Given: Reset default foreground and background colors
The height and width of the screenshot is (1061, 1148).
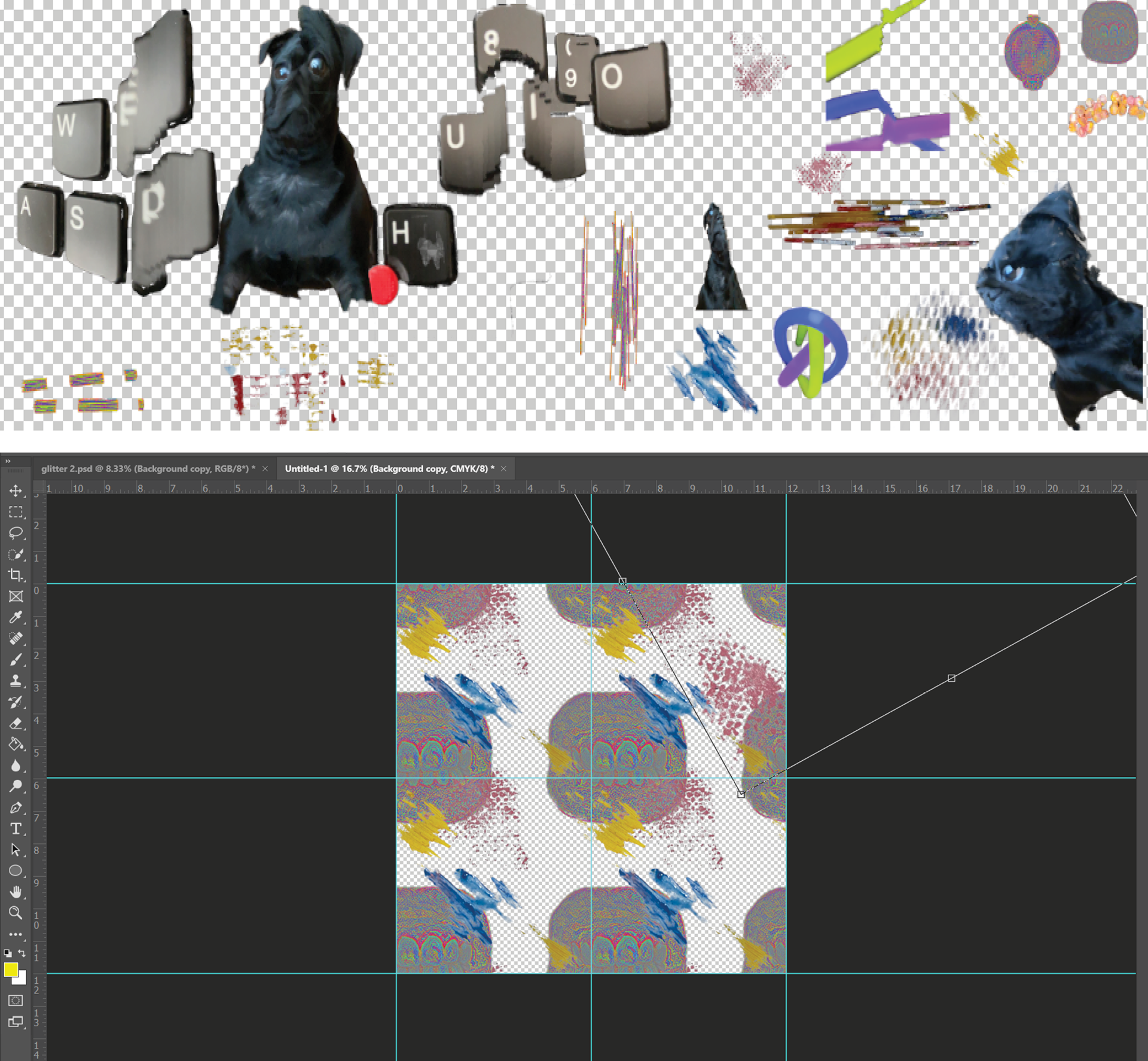Looking at the screenshot, I should (x=7, y=953).
